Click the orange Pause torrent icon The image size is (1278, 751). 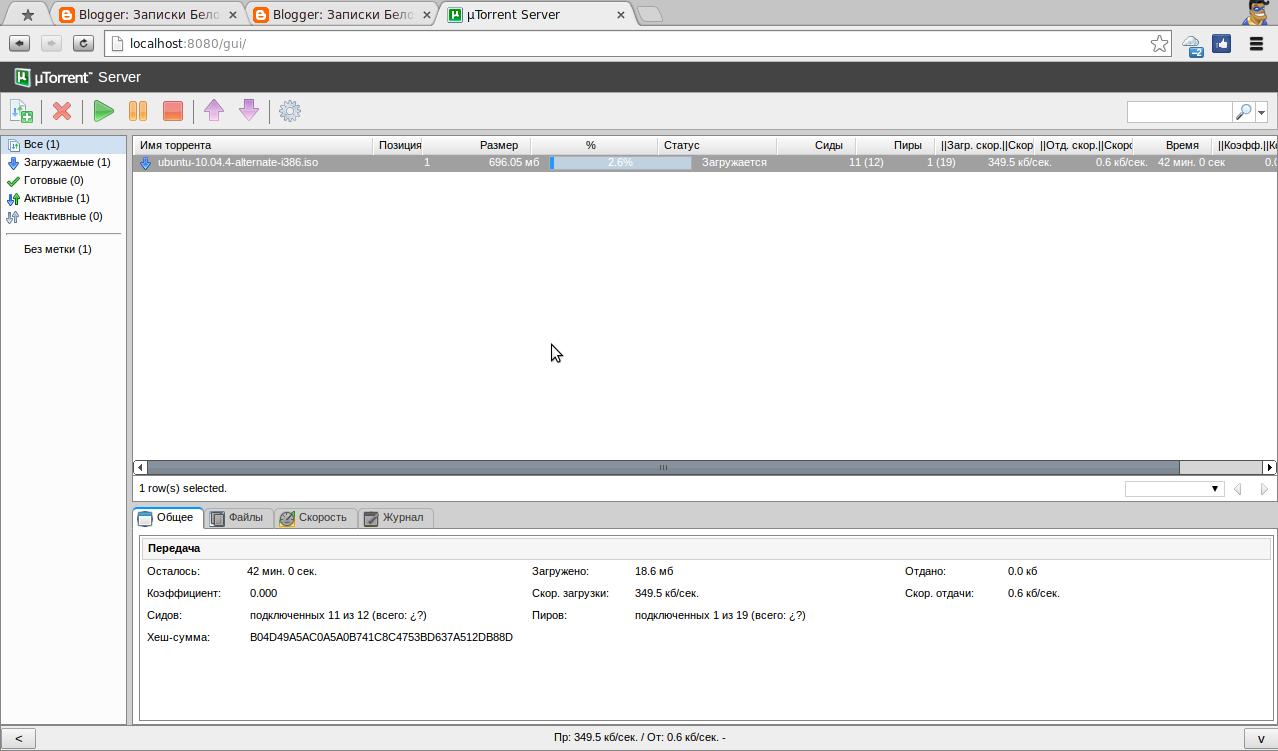point(138,111)
